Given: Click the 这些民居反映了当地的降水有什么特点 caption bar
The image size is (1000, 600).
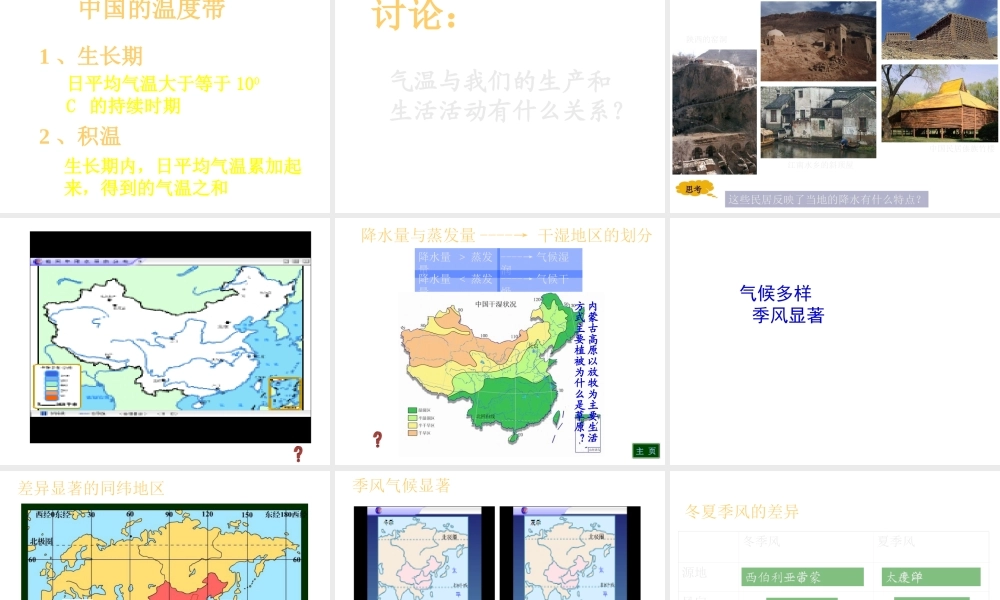Looking at the screenshot, I should pyautogui.click(x=826, y=199).
